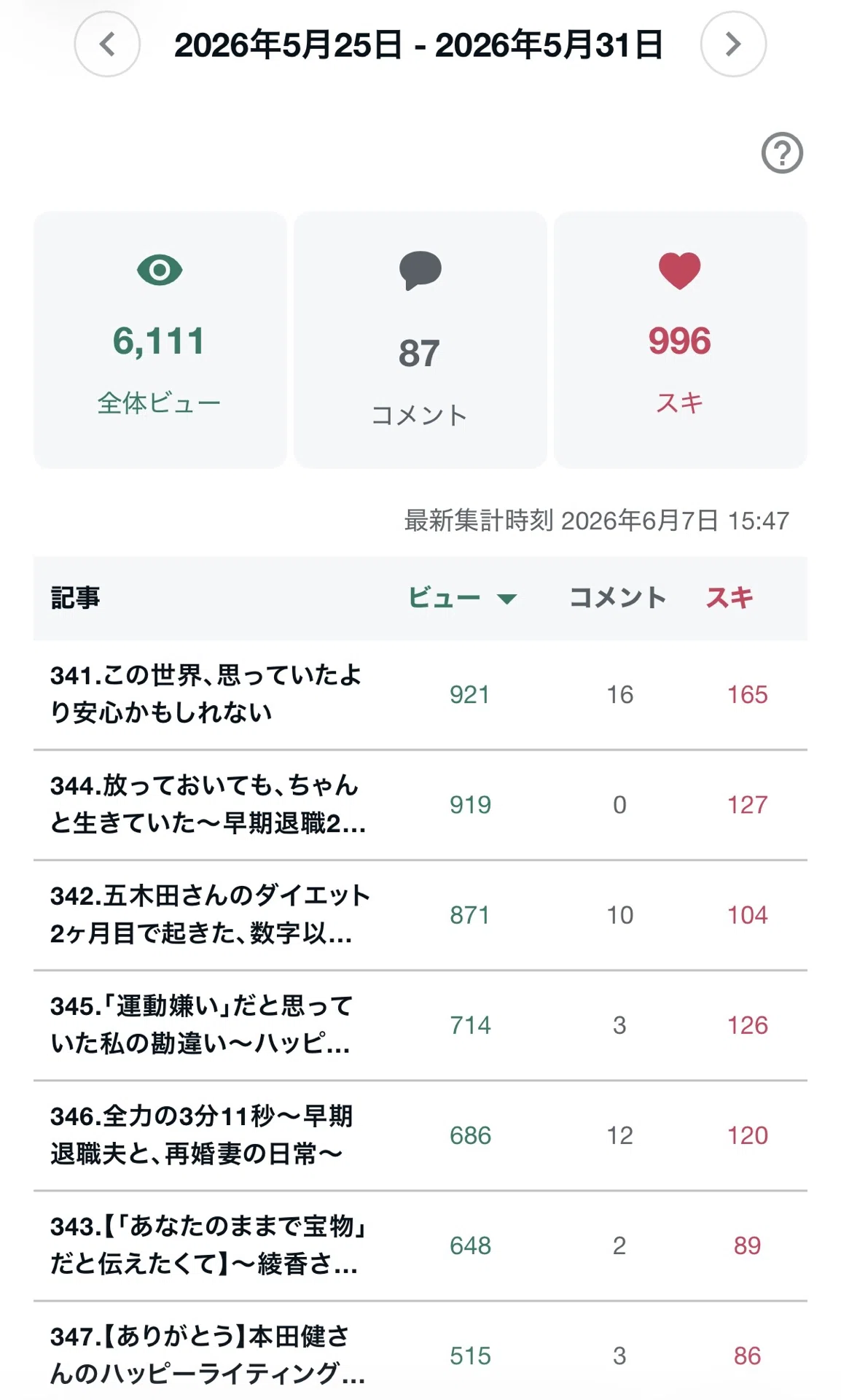The height and width of the screenshot is (1400, 841).
Task: Sort by the ビュー column header label
Action: pyautogui.click(x=444, y=598)
